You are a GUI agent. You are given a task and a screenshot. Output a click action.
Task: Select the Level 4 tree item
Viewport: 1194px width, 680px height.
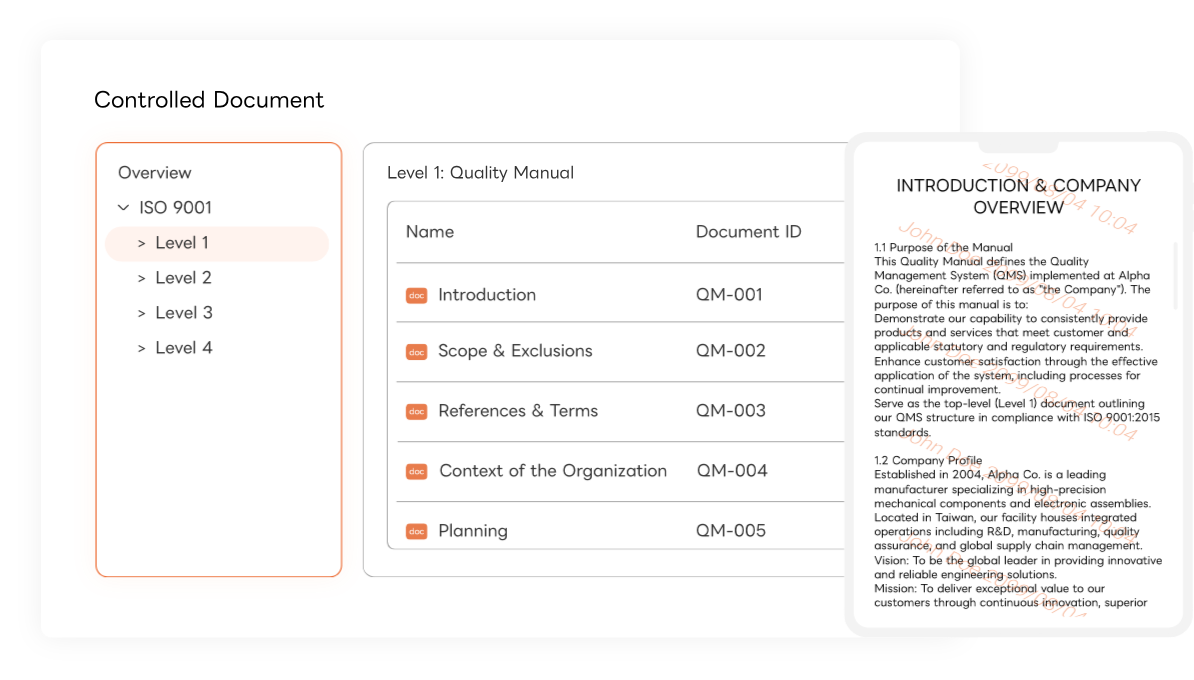(x=184, y=348)
